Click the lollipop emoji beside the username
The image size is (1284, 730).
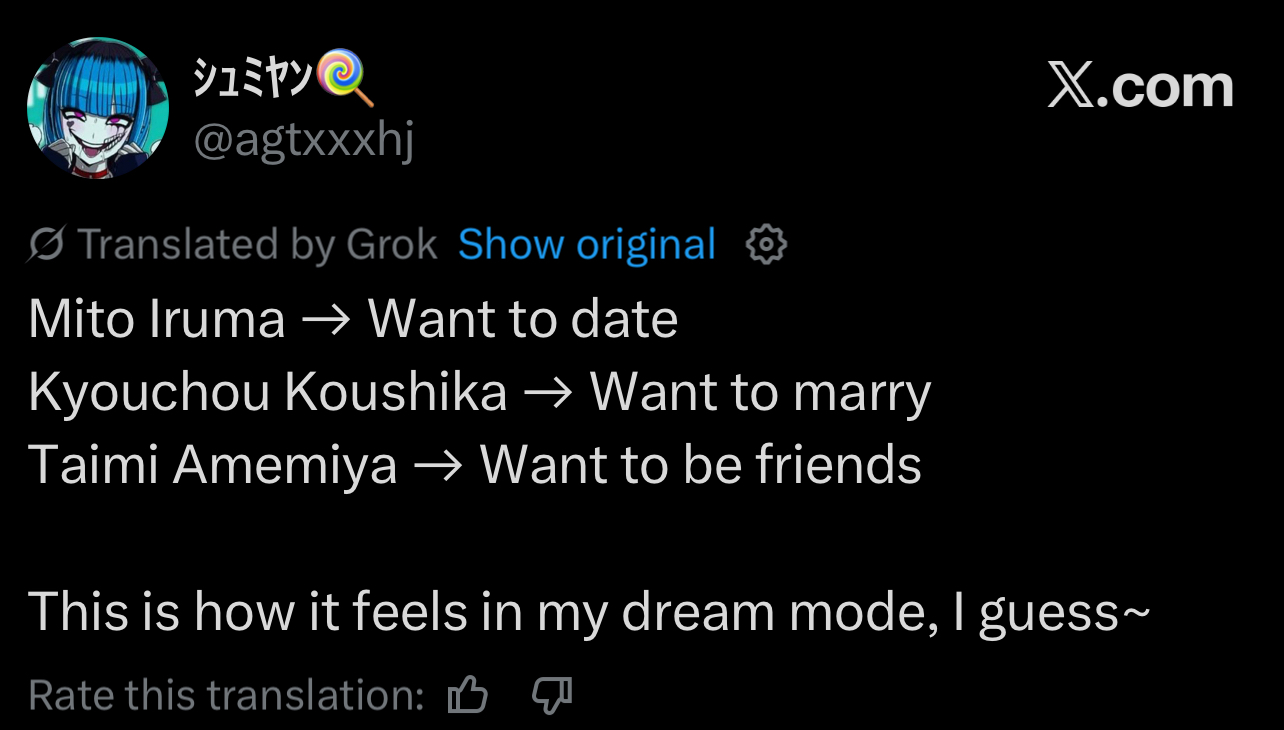coord(345,81)
